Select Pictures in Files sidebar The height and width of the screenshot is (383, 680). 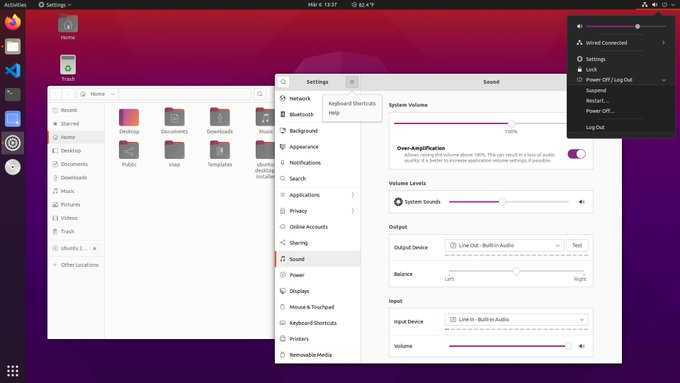pyautogui.click(x=76, y=204)
